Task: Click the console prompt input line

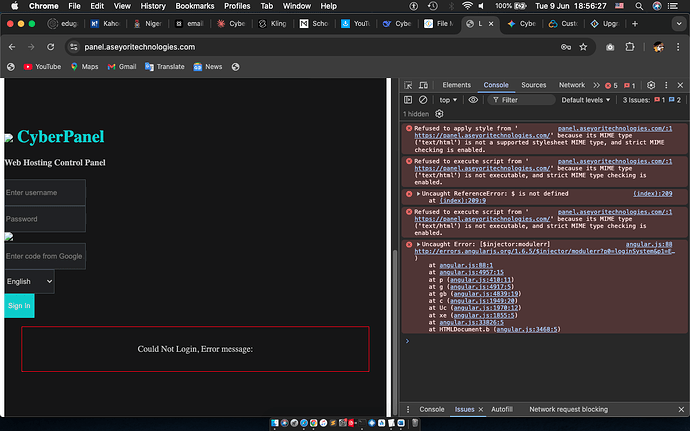Action: (x=546, y=341)
